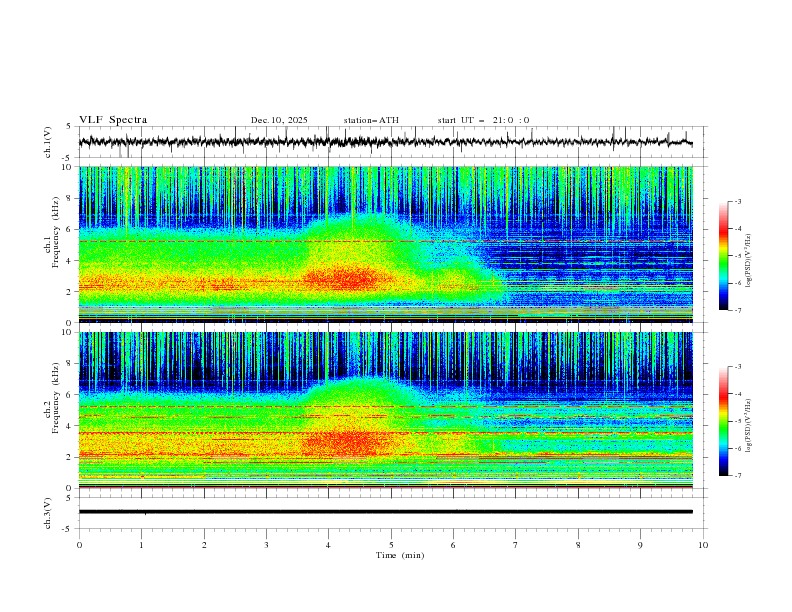Click time axis tick label '0'
The image size is (792, 612).
click(79, 545)
